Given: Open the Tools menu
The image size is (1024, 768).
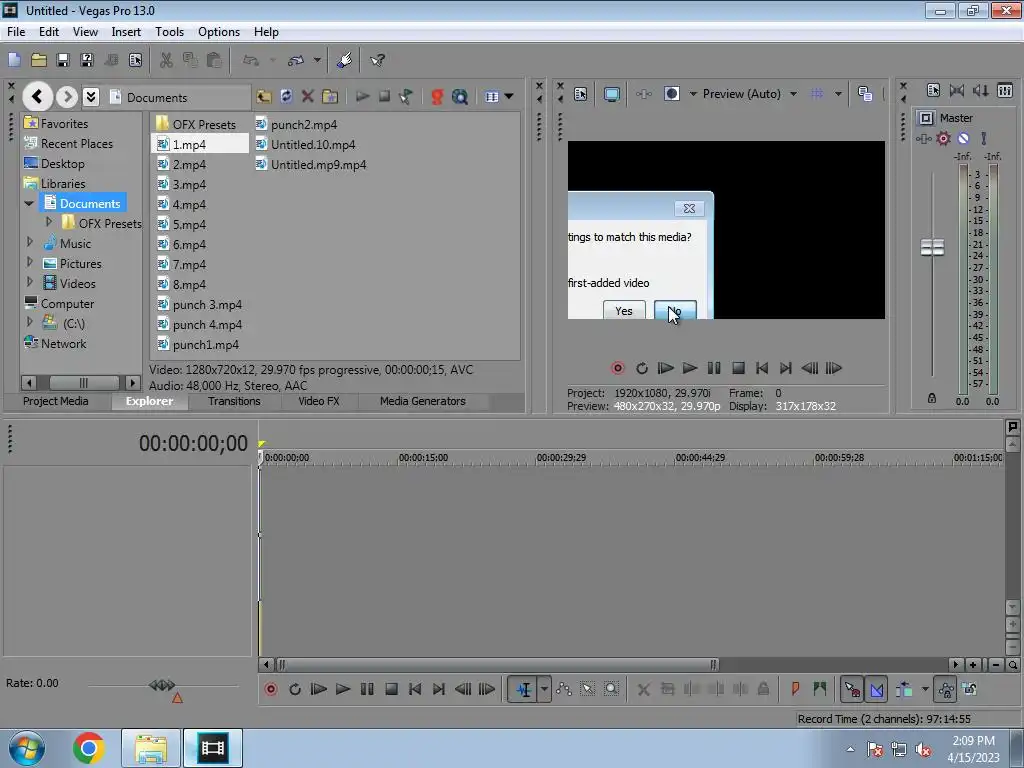Looking at the screenshot, I should 169,31.
